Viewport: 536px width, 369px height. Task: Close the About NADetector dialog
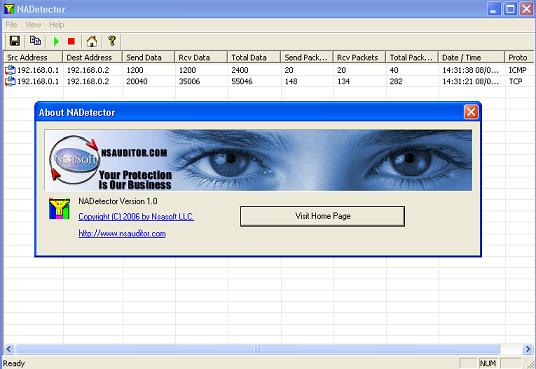tap(471, 112)
